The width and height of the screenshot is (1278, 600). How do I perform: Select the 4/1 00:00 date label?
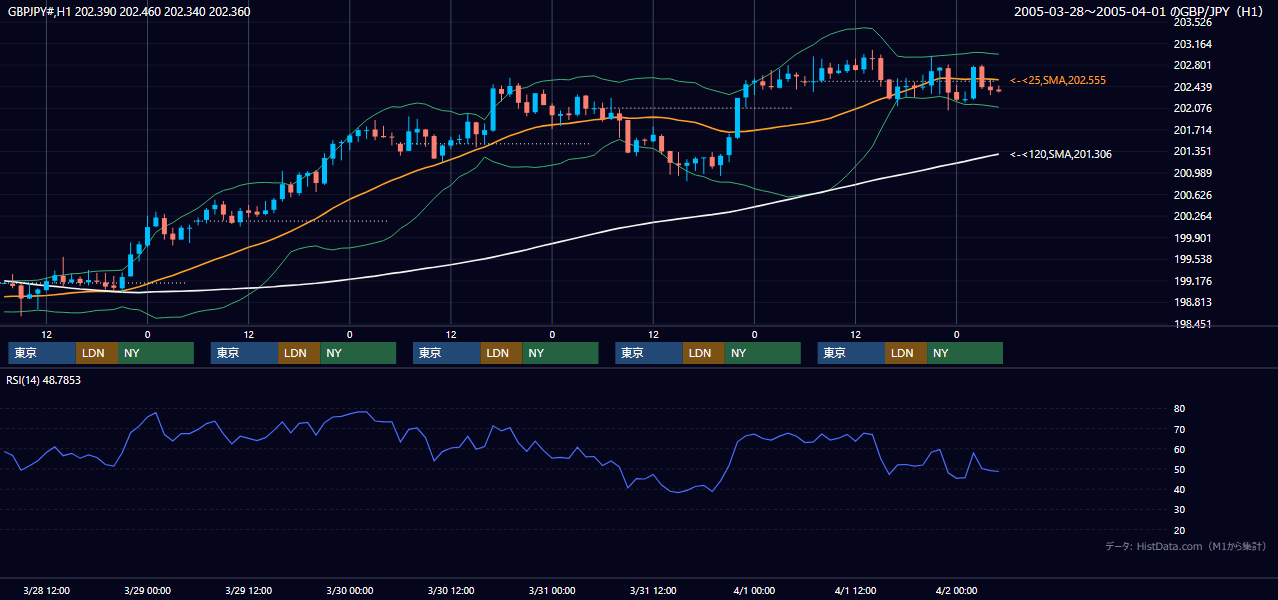click(x=754, y=590)
